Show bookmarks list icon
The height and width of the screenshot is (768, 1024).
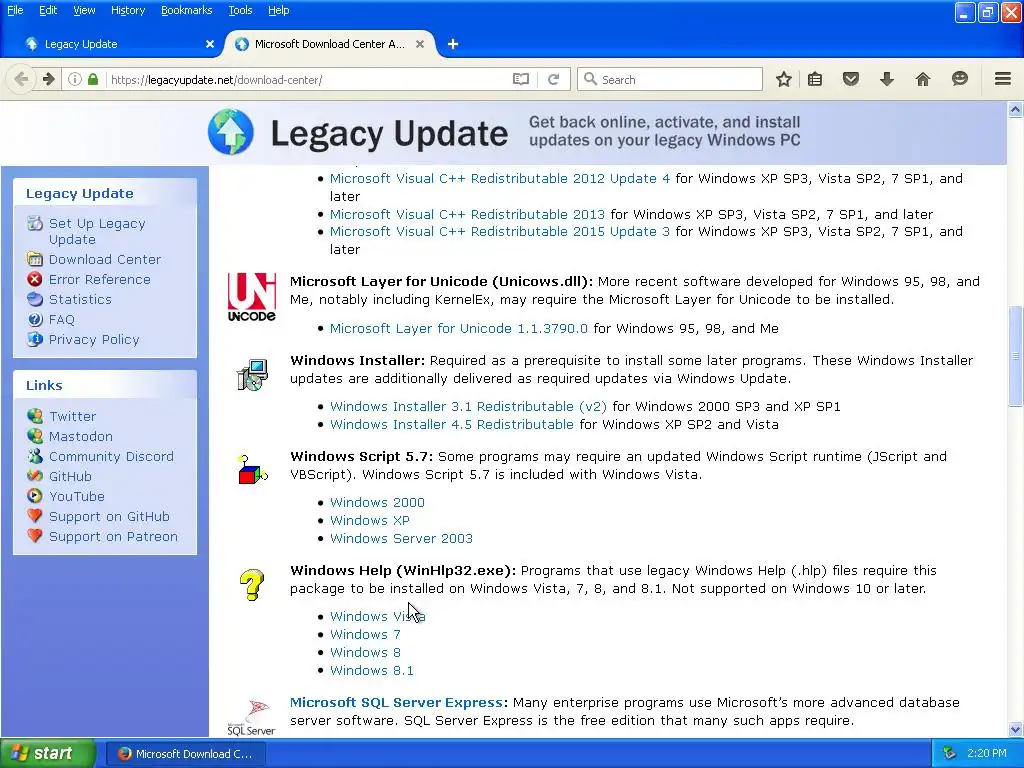click(x=814, y=79)
